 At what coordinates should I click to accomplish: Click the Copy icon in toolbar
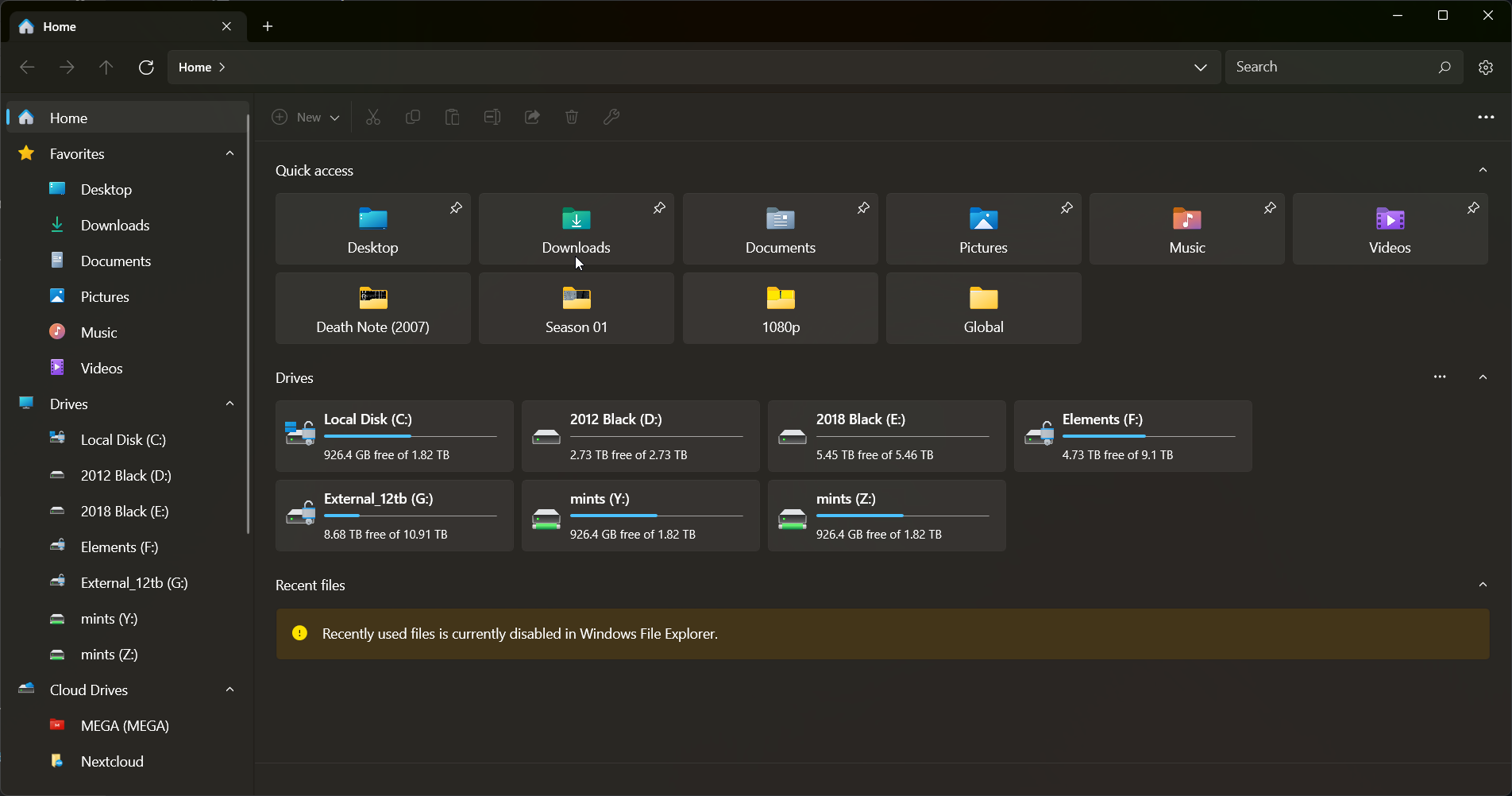click(413, 118)
